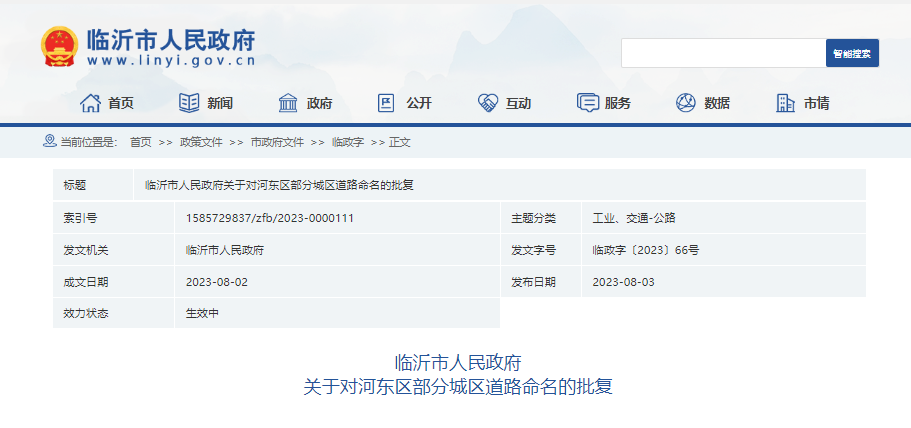Click the 数据 globe chart icon
911x428 pixels.
click(x=686, y=103)
